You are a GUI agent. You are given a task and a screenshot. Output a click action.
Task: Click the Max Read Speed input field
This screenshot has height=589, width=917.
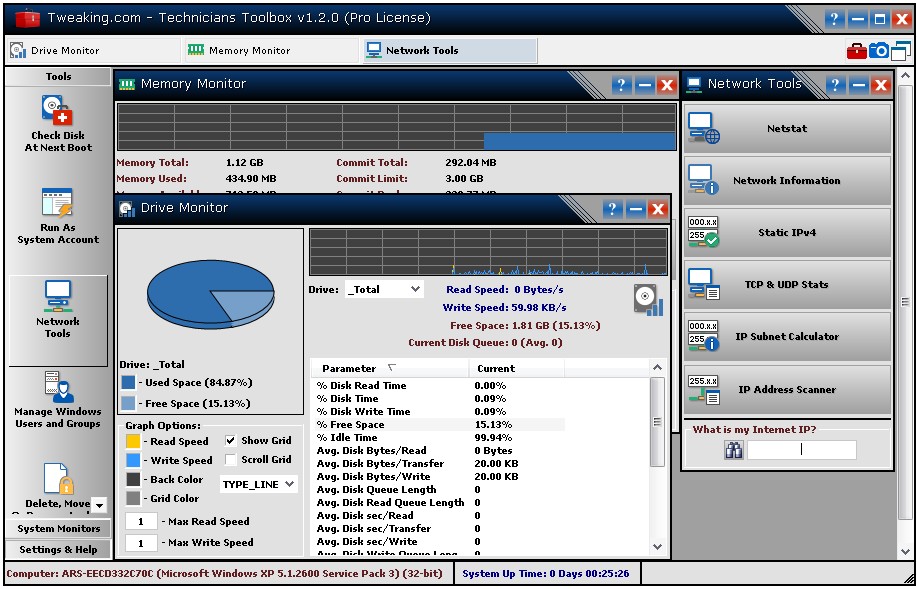[141, 522]
